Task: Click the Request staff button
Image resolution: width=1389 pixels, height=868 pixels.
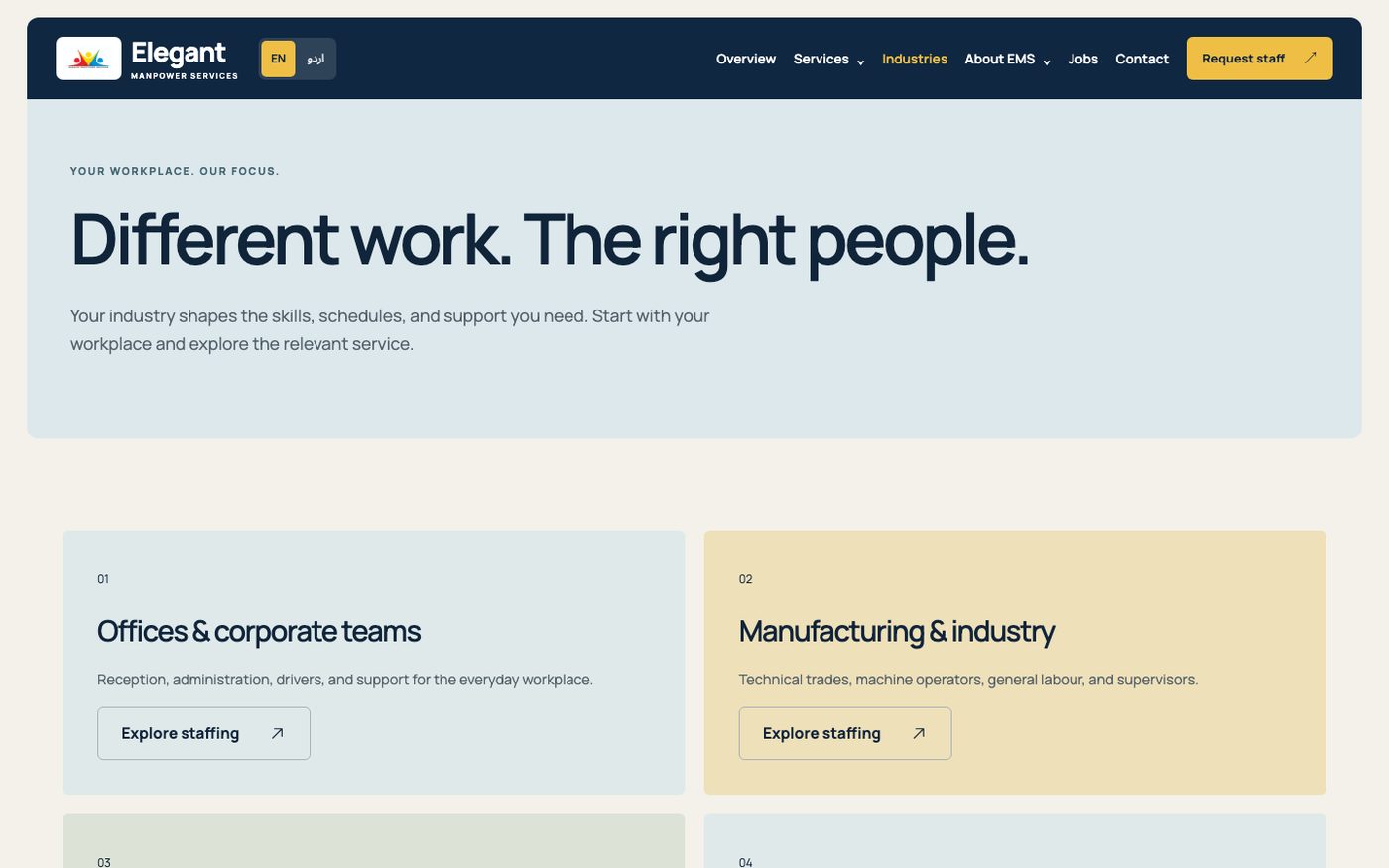Action: [1259, 59]
